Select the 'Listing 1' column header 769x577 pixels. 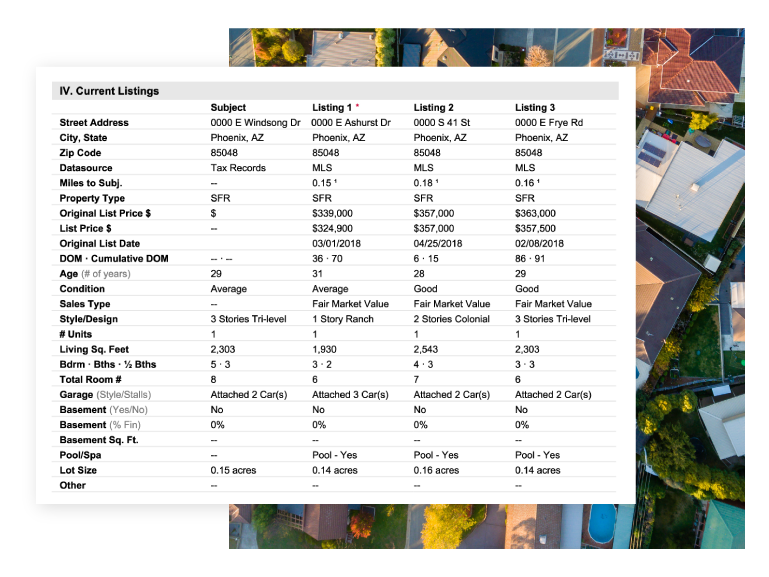pos(332,107)
